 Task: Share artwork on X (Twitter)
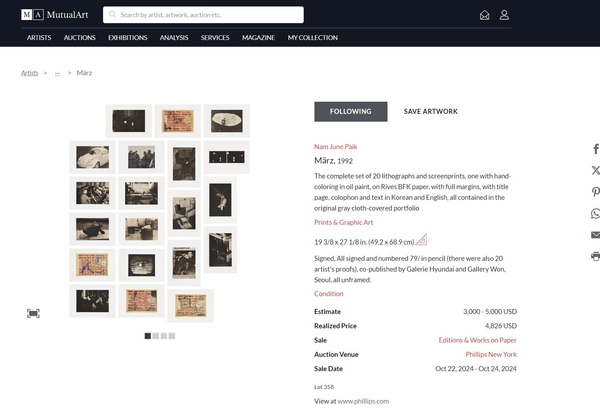pos(595,170)
